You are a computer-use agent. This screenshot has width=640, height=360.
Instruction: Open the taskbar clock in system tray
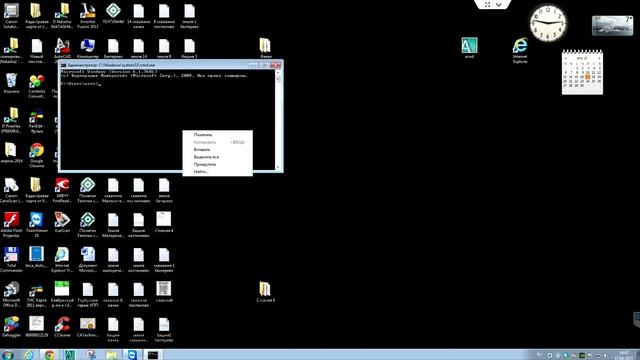[624, 355]
